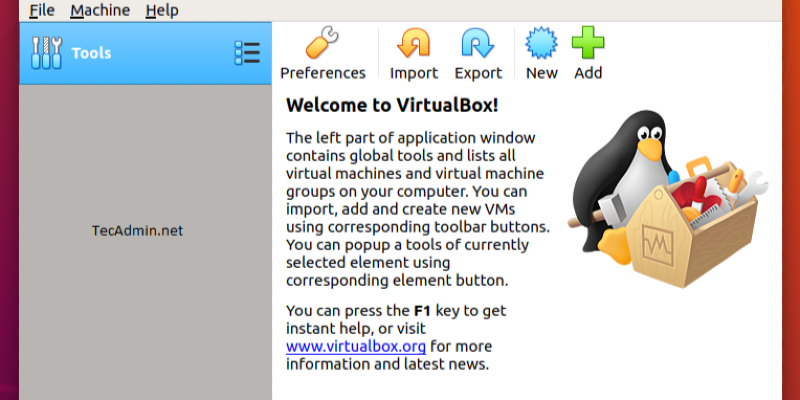800x400 pixels.
Task: Select the Tools entry in sidebar
Action: (x=145, y=53)
